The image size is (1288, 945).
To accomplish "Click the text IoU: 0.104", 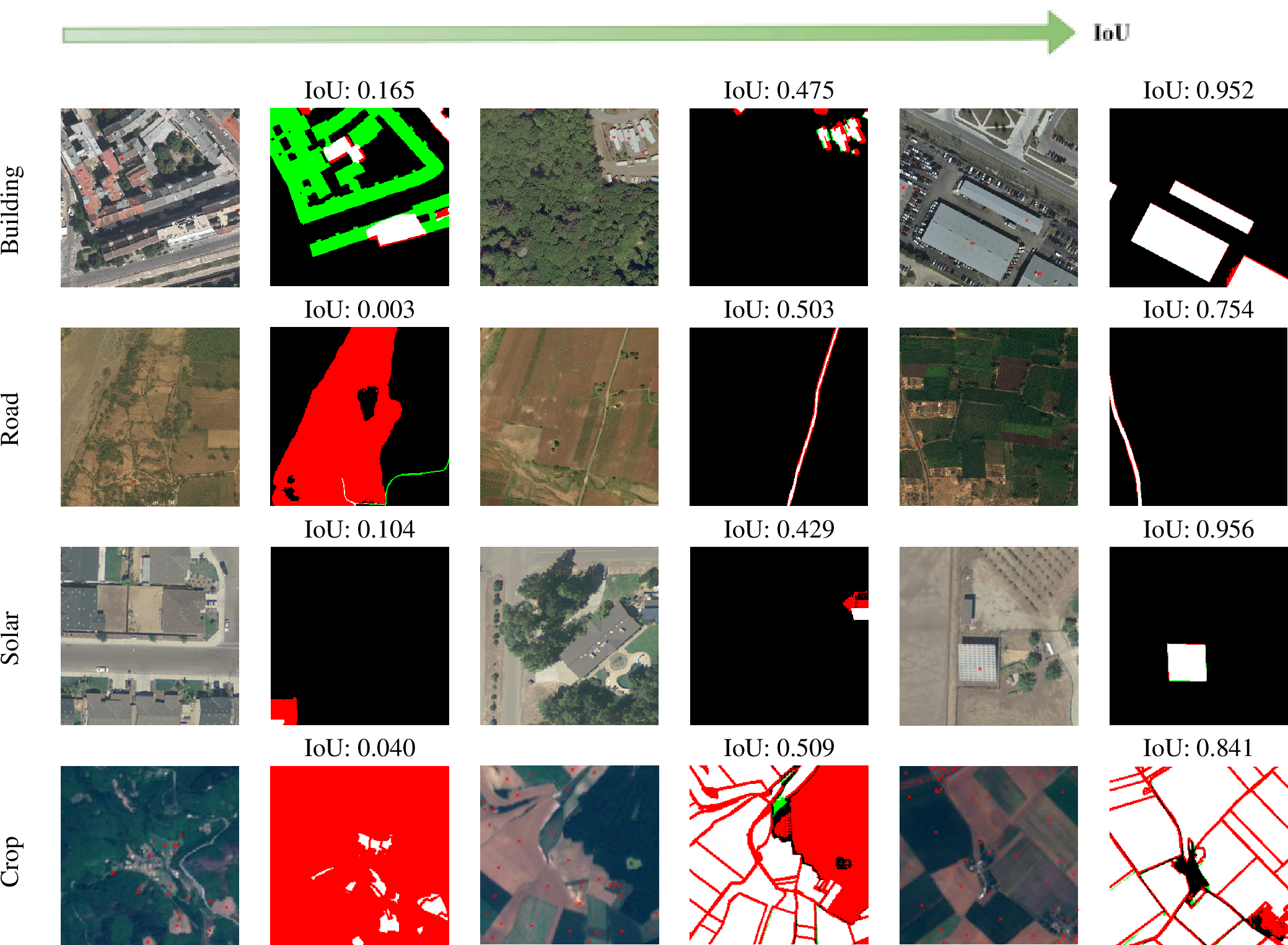I will coord(359,529).
